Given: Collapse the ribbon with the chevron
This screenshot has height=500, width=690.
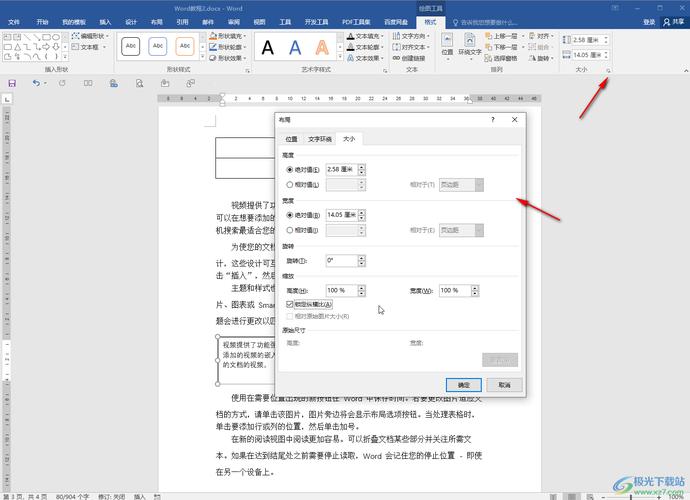Looking at the screenshot, I should pos(686,70).
